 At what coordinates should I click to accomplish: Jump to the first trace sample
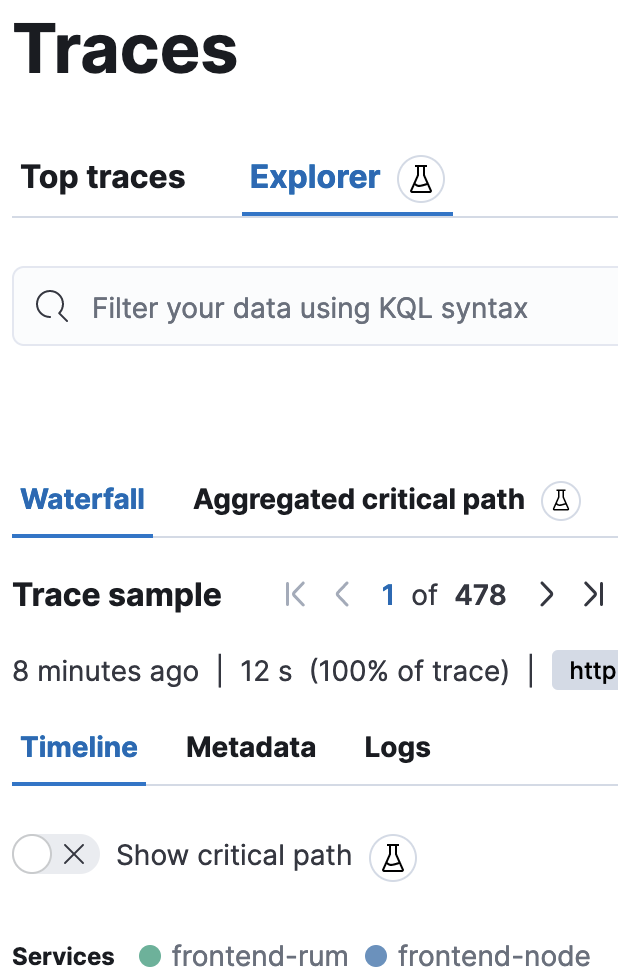(294, 594)
